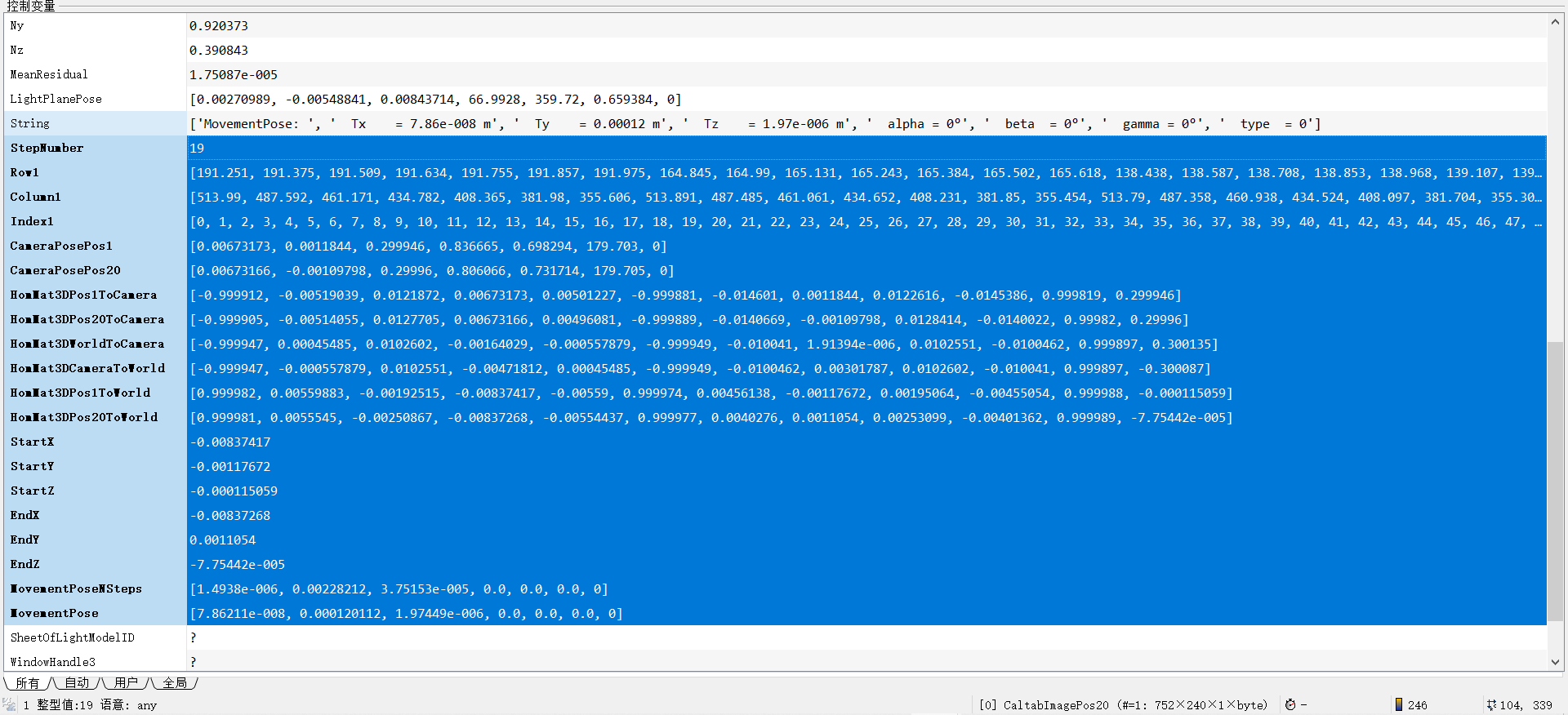Select the SheetOfLightModelID variable

coord(73,637)
